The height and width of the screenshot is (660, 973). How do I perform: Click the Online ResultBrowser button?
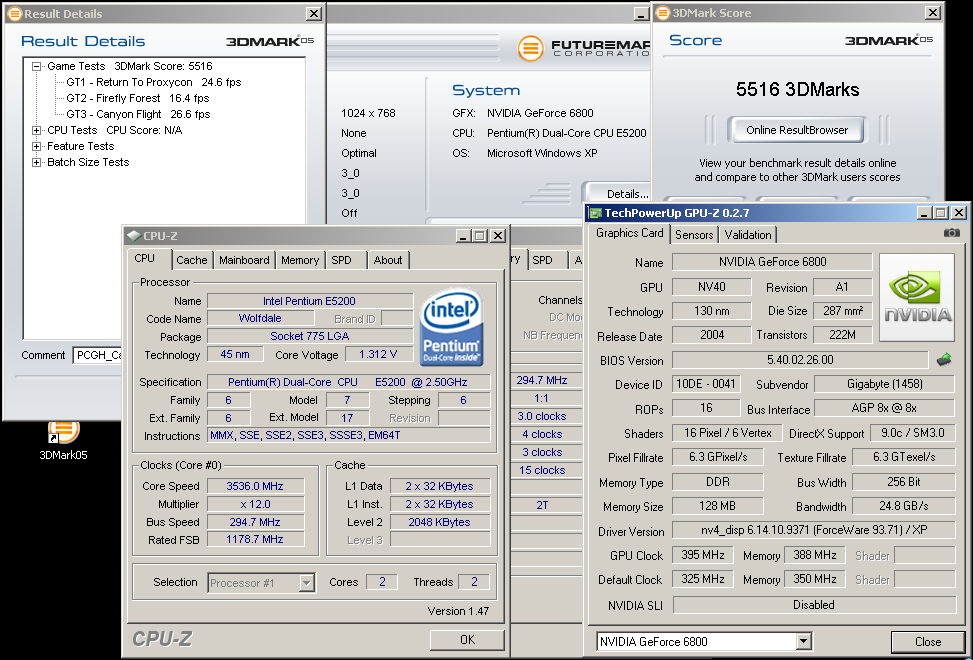[797, 130]
